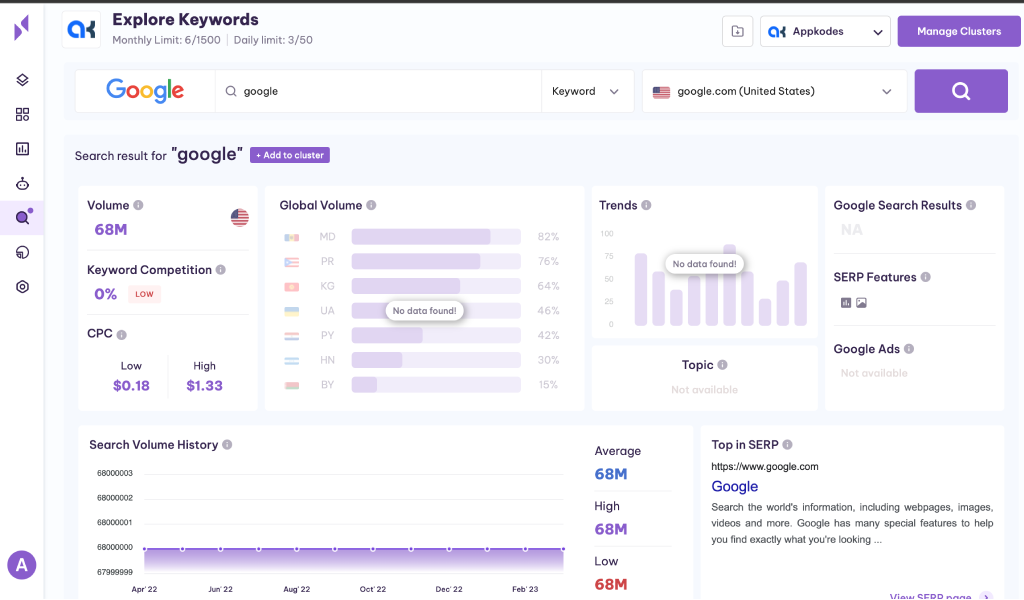Click the CPC high value $1.33

click(204, 386)
